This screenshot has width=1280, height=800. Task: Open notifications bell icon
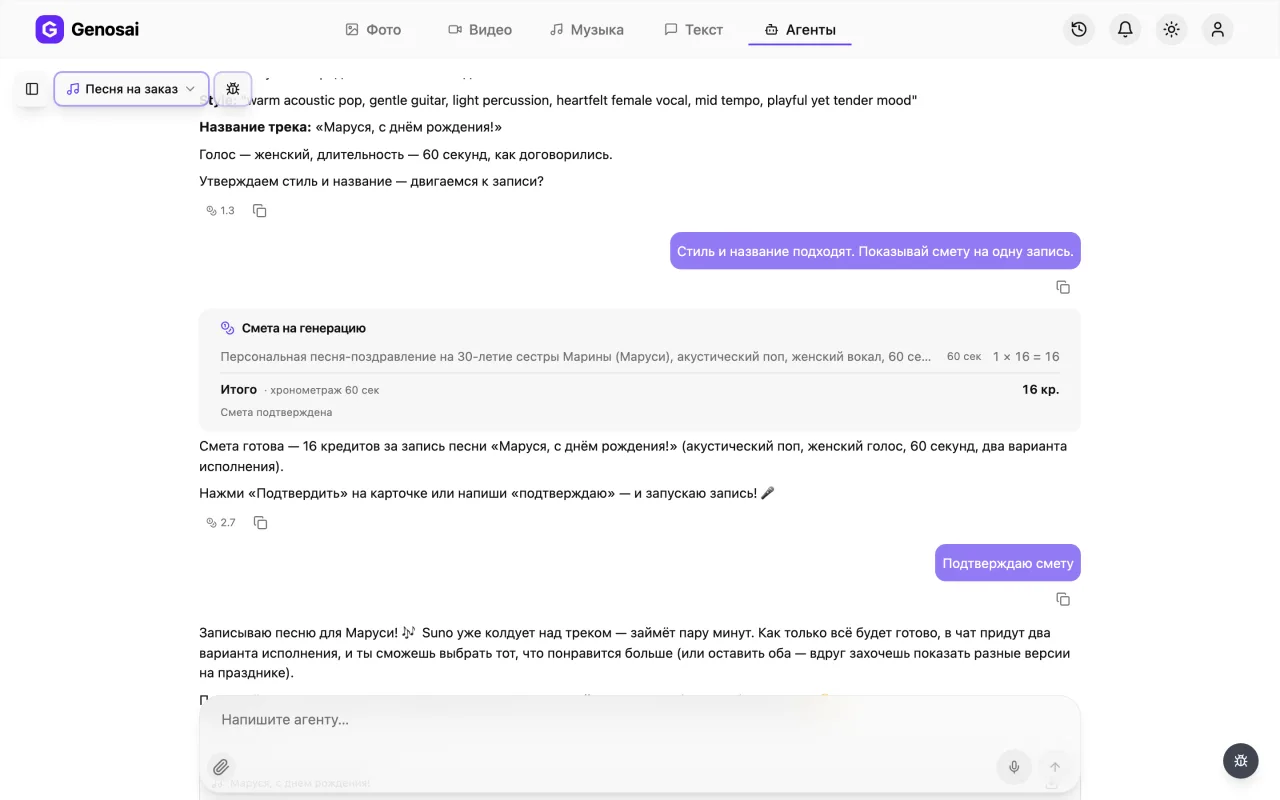[x=1125, y=30]
